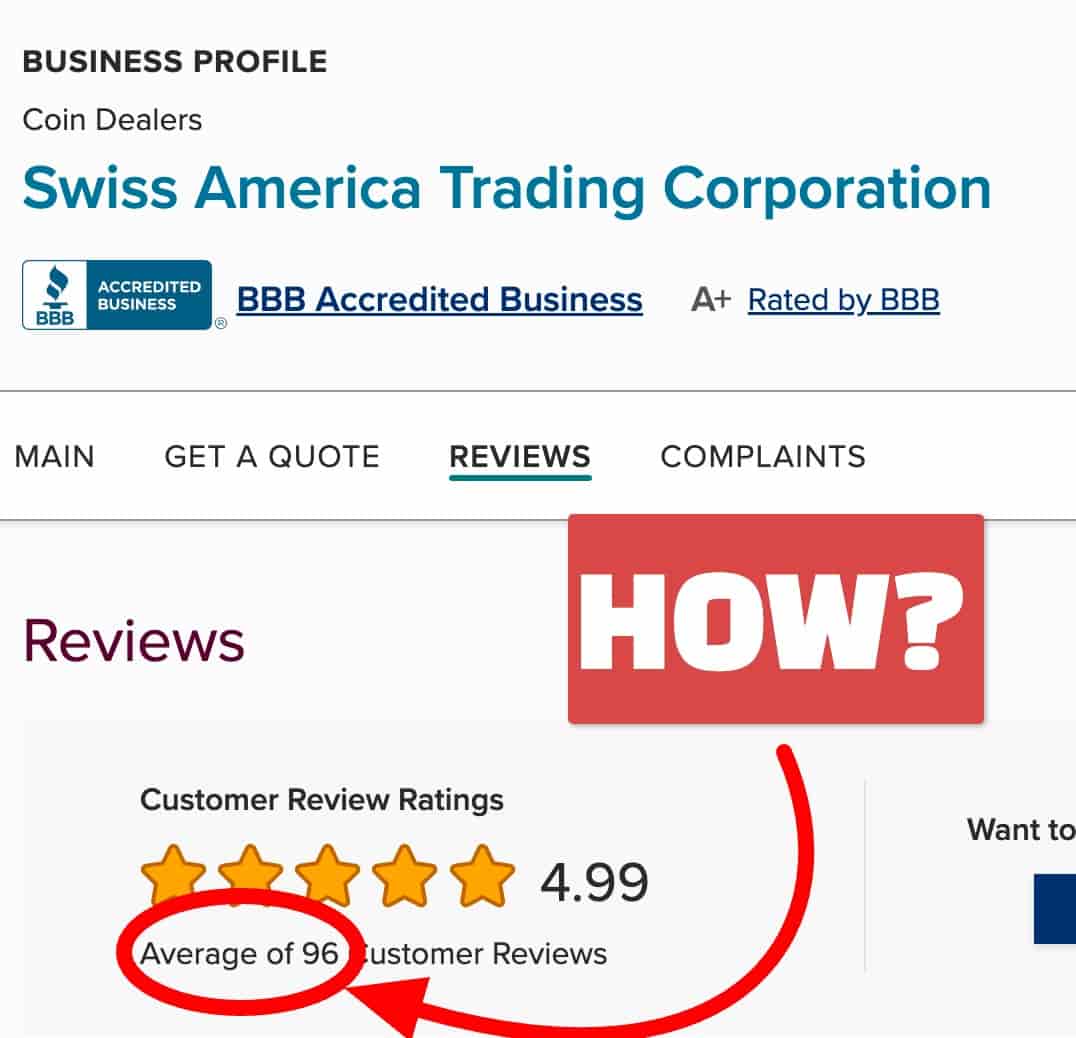Switch to the MAIN tab
Viewport: 1076px width, 1038px height.
pos(54,457)
